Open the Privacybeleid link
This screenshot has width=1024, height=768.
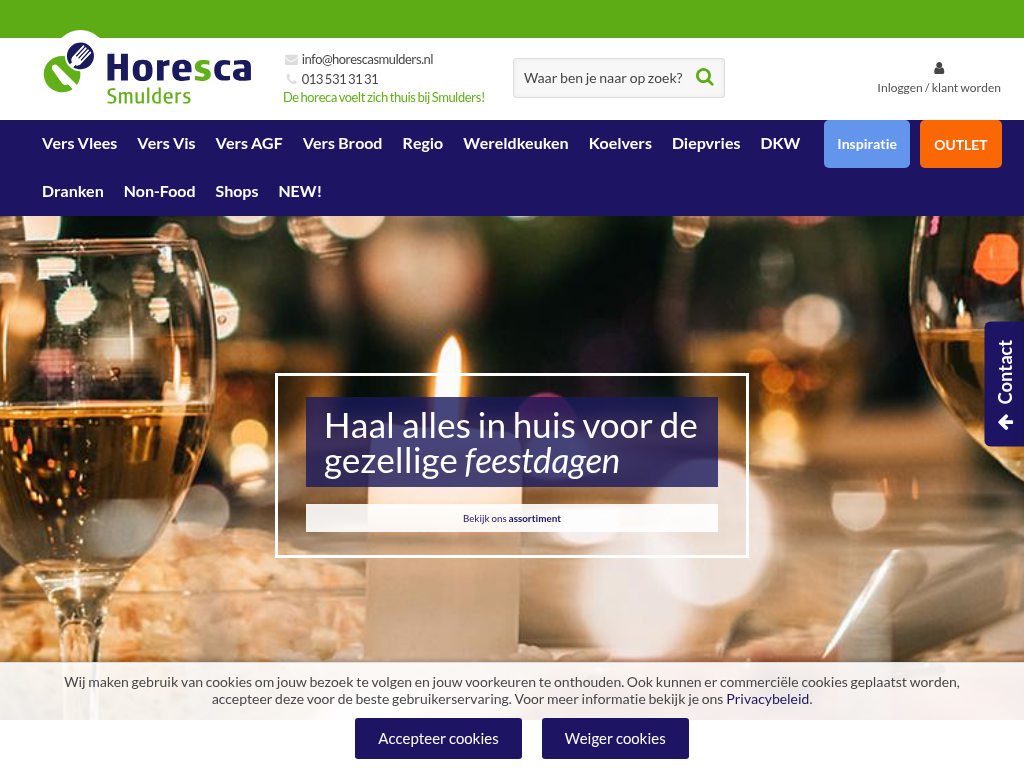click(x=767, y=699)
